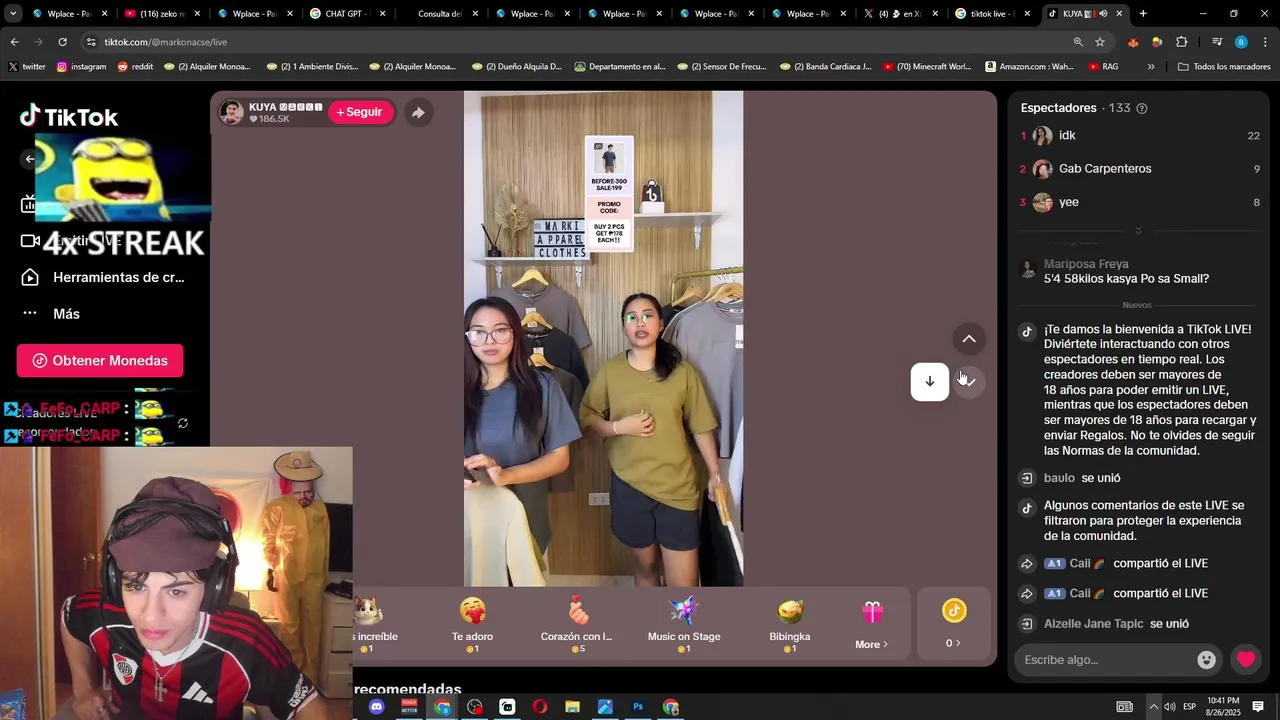Image resolution: width=1280 pixels, height=720 pixels.
Task: Mute the KUYA tab audio
Action: 1103,14
